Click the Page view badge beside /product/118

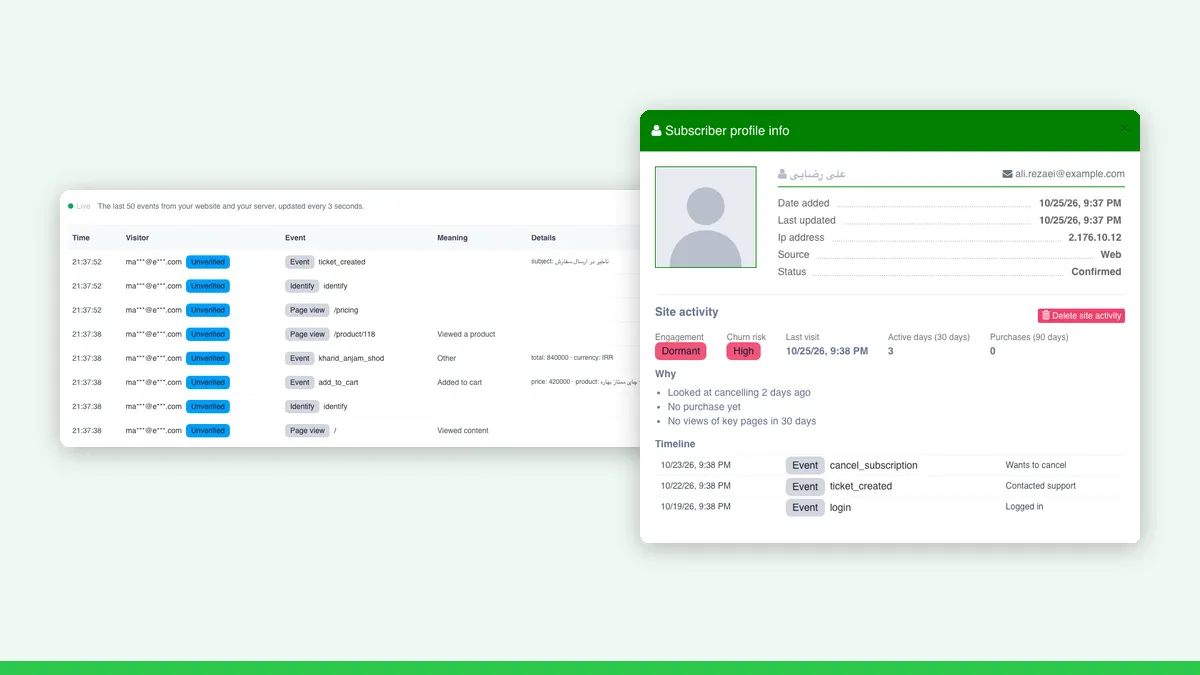pos(307,334)
